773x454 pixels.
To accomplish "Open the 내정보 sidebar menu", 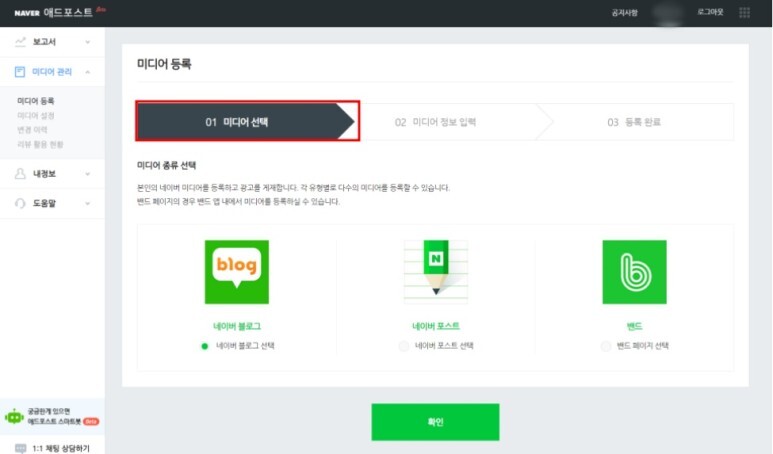I will (52, 174).
